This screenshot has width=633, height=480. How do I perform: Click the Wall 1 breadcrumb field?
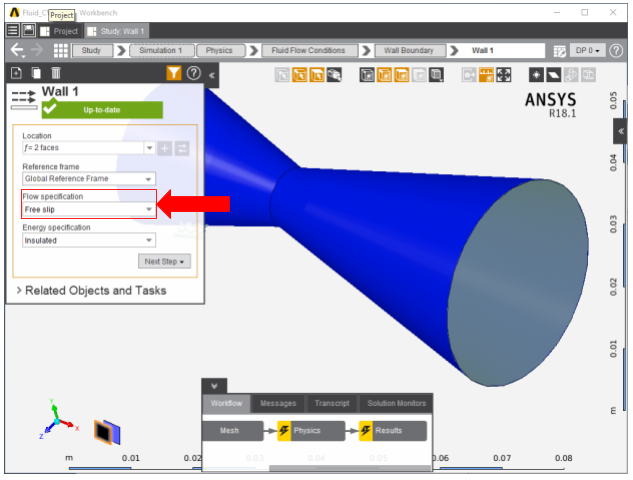click(502, 50)
